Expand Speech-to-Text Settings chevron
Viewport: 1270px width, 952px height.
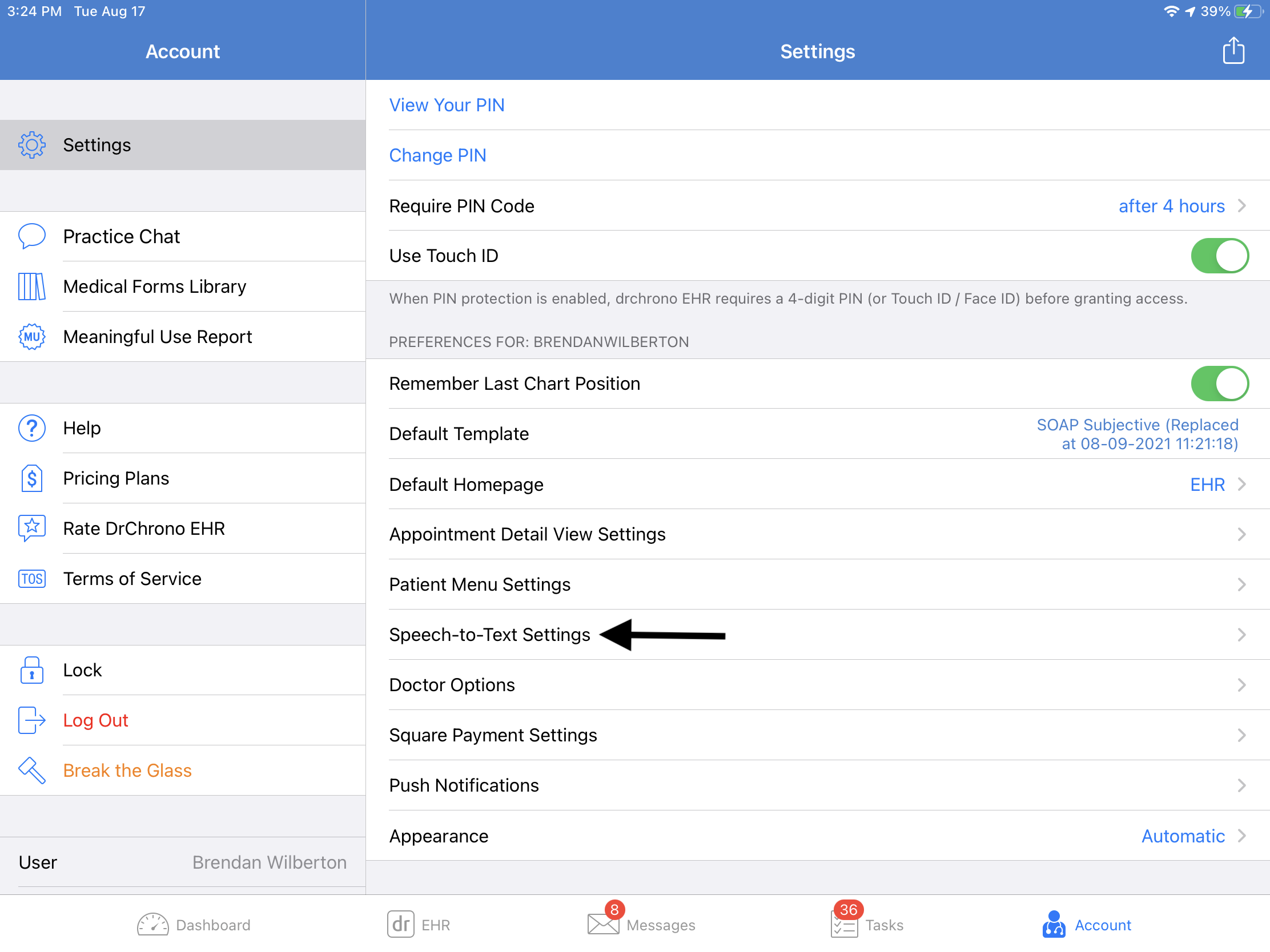pyautogui.click(x=1241, y=635)
